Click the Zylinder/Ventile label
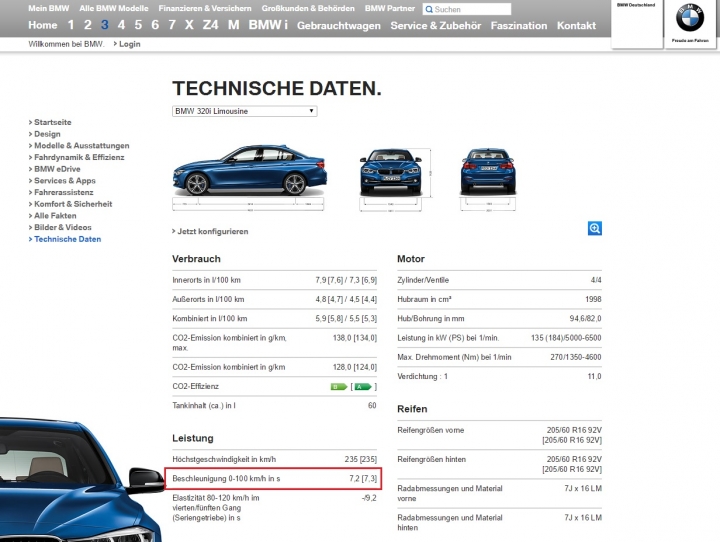Image resolution: width=720 pixels, height=542 pixels. click(423, 280)
